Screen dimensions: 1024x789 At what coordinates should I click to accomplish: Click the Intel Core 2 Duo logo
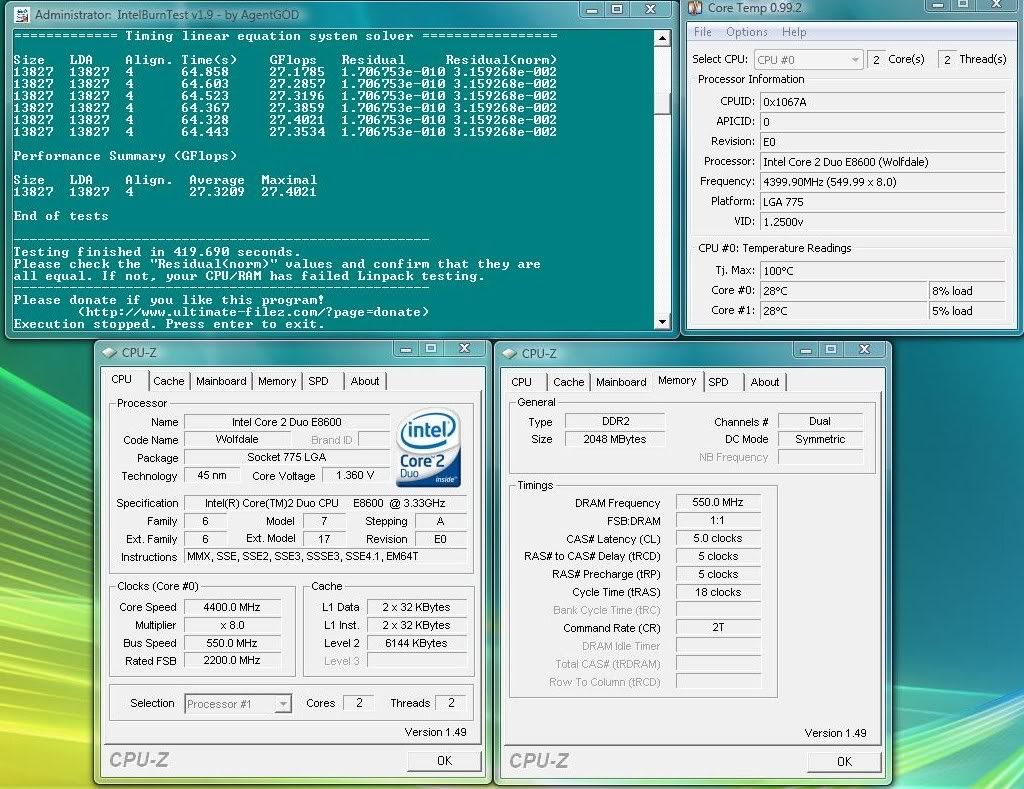[428, 448]
